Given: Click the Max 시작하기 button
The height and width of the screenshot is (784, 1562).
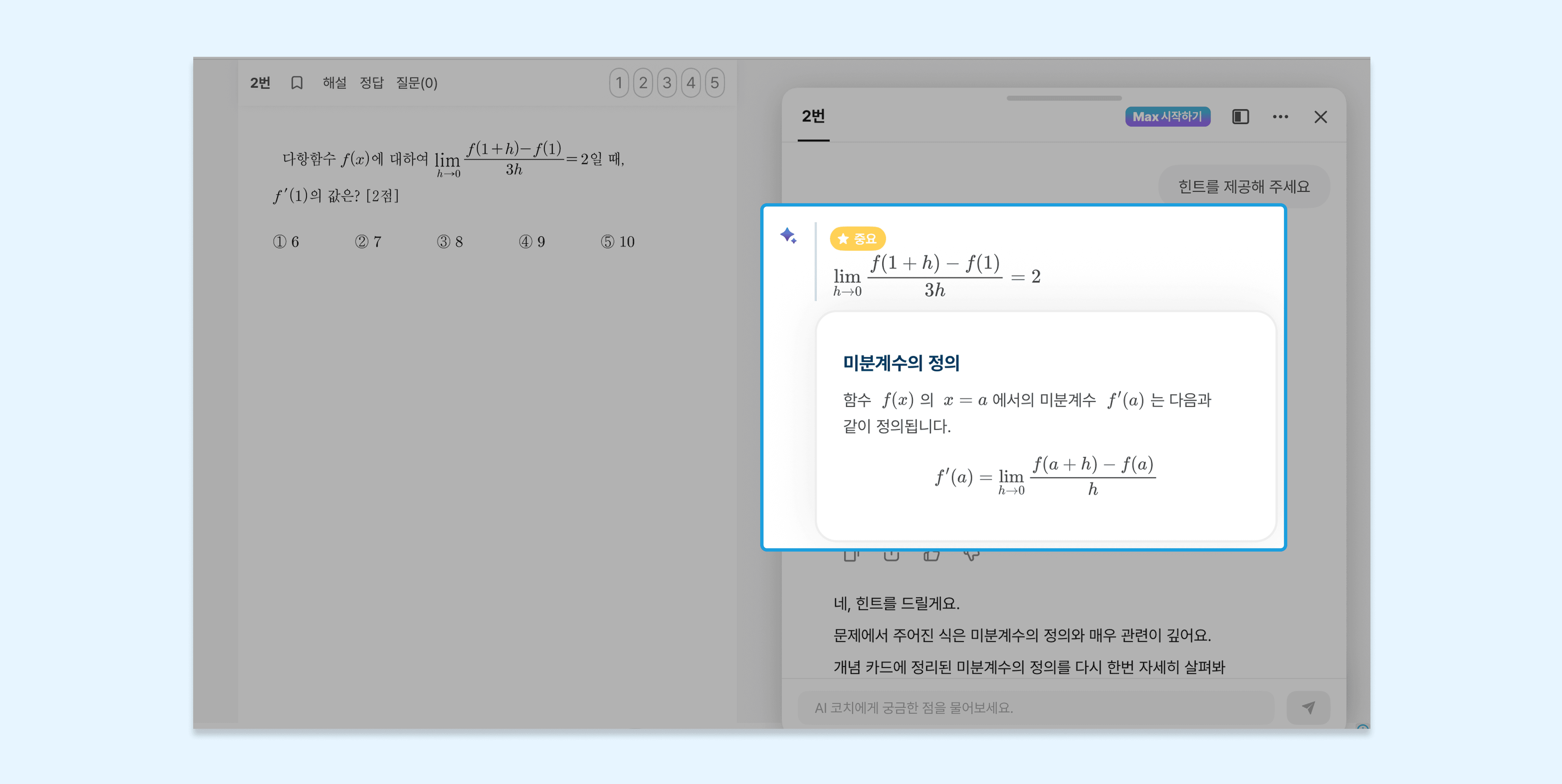Looking at the screenshot, I should (1167, 117).
